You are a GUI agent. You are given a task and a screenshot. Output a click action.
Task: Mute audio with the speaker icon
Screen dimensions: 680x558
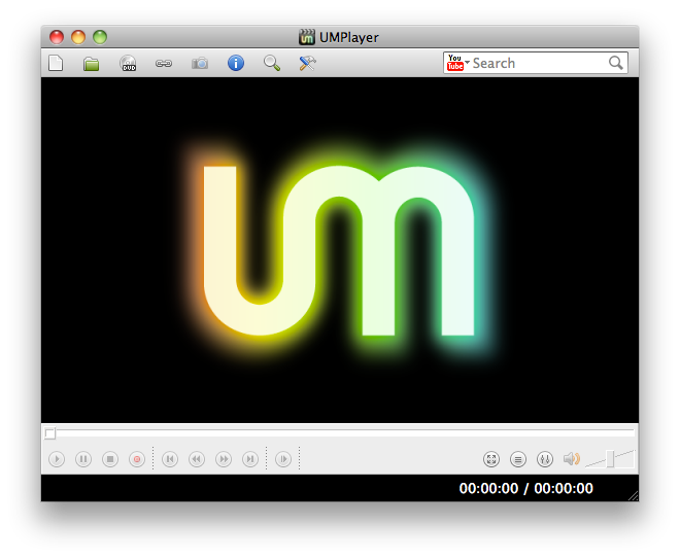571,459
